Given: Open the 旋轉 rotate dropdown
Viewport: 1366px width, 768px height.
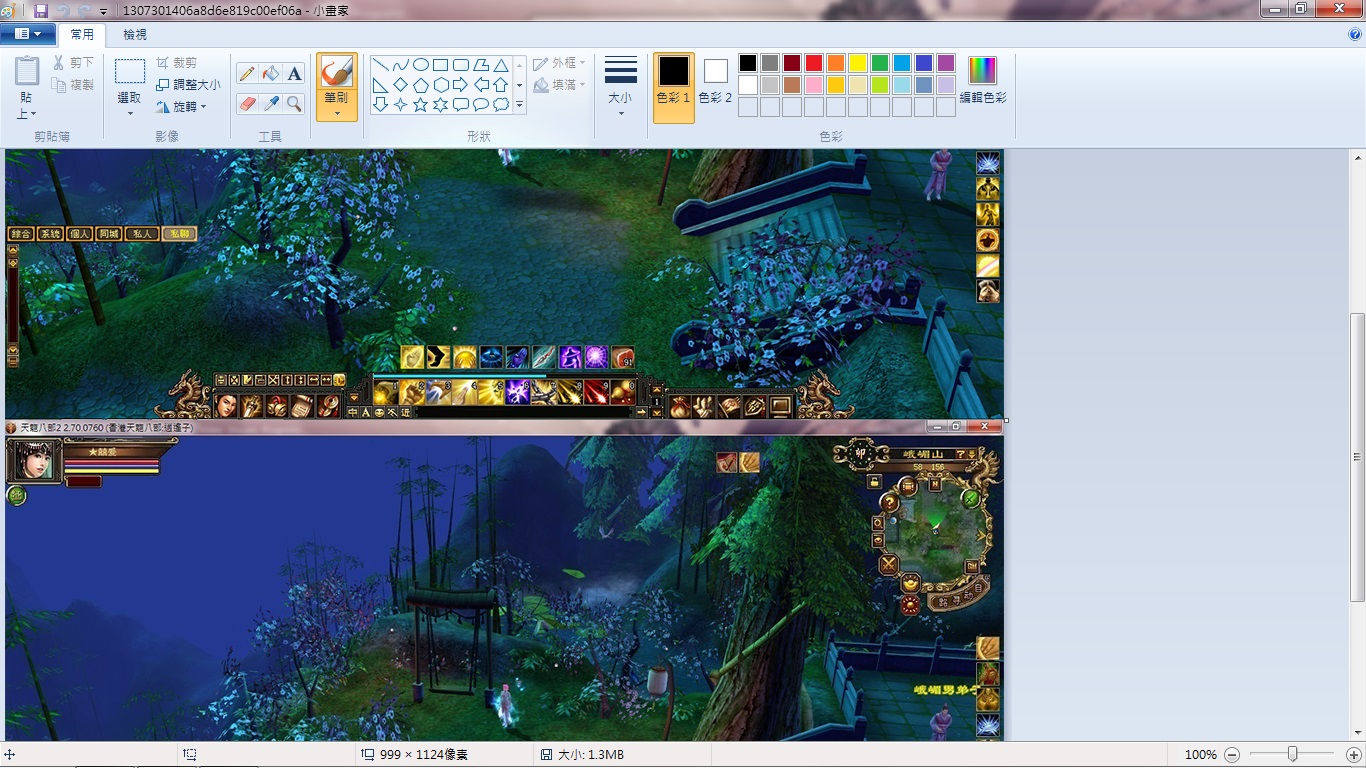Looking at the screenshot, I should click(x=181, y=107).
